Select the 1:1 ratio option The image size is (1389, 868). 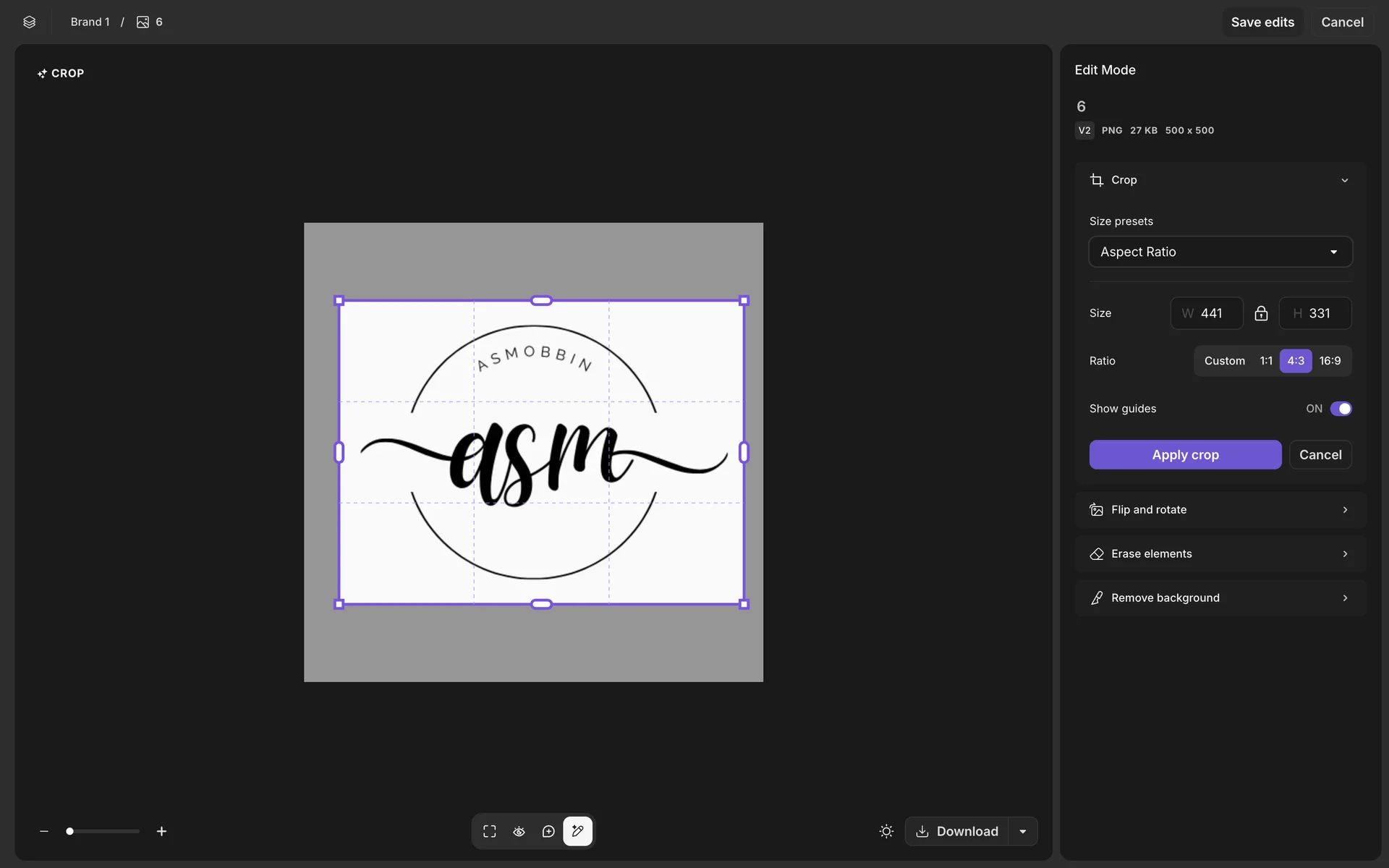pyautogui.click(x=1266, y=361)
